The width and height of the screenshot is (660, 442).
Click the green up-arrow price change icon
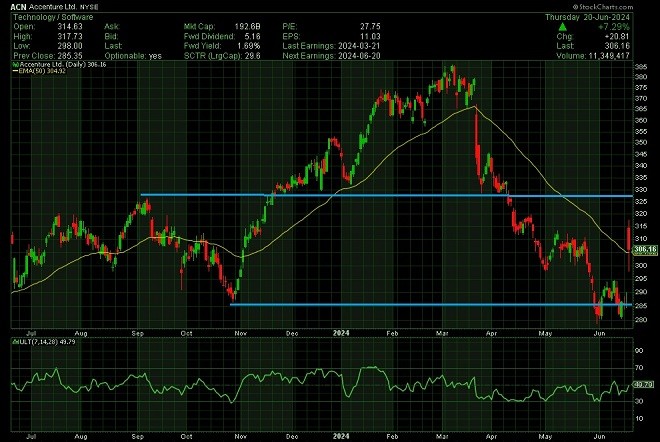pyautogui.click(x=562, y=27)
